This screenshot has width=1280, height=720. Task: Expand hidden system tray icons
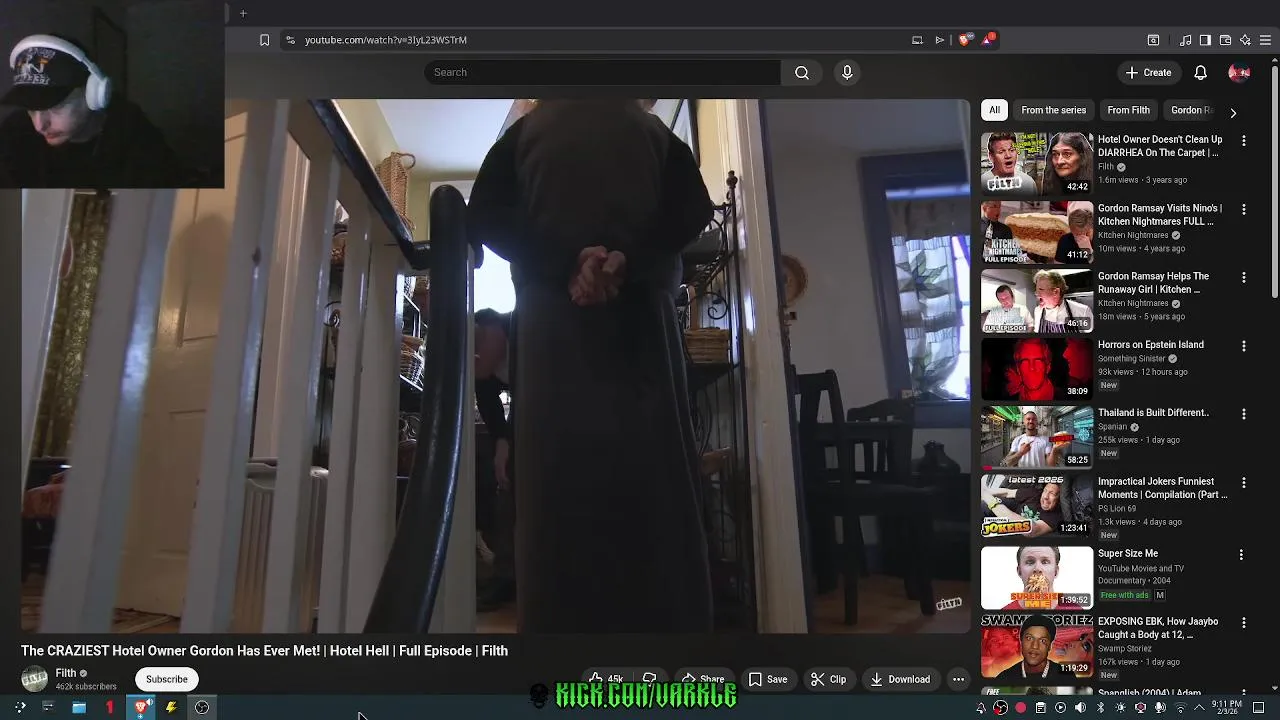click(1199, 708)
